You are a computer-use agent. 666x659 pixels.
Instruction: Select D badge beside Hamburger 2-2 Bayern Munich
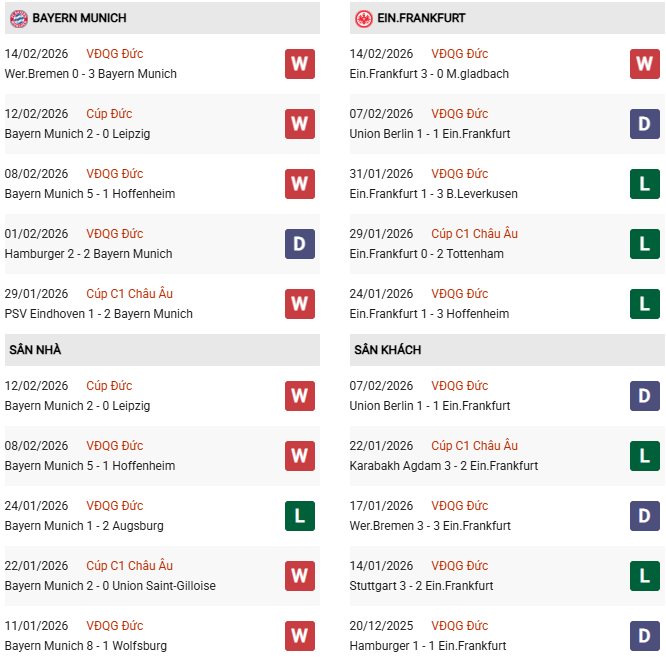pos(299,244)
